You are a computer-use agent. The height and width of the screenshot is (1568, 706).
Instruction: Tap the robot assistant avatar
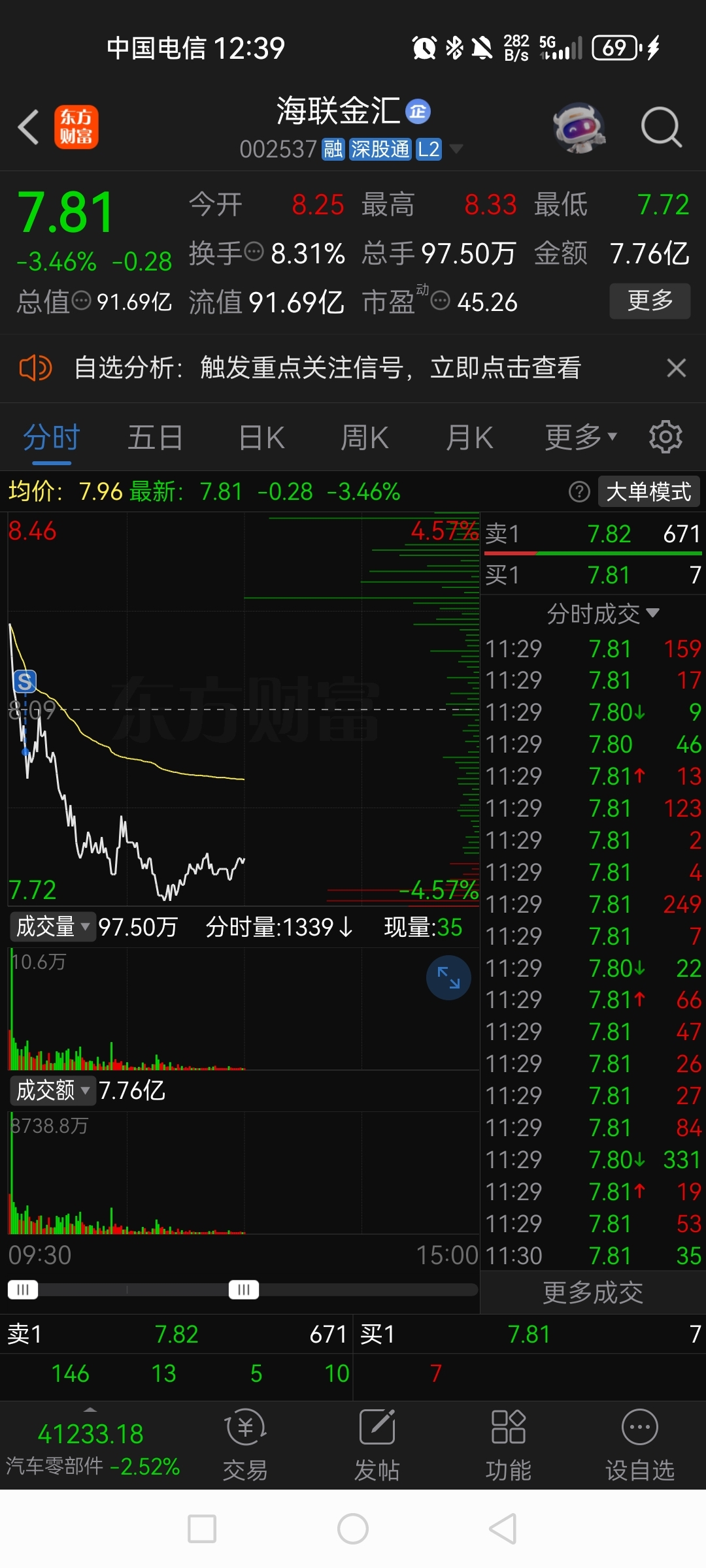coord(579,127)
